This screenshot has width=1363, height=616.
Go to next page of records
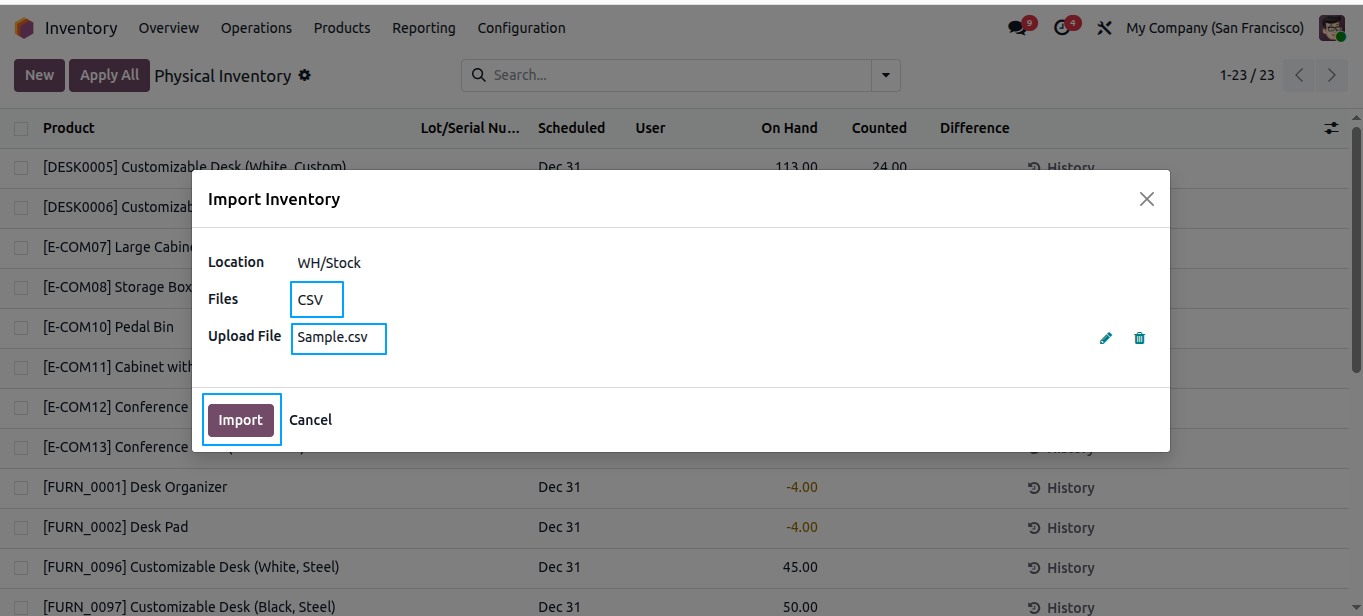(1331, 75)
